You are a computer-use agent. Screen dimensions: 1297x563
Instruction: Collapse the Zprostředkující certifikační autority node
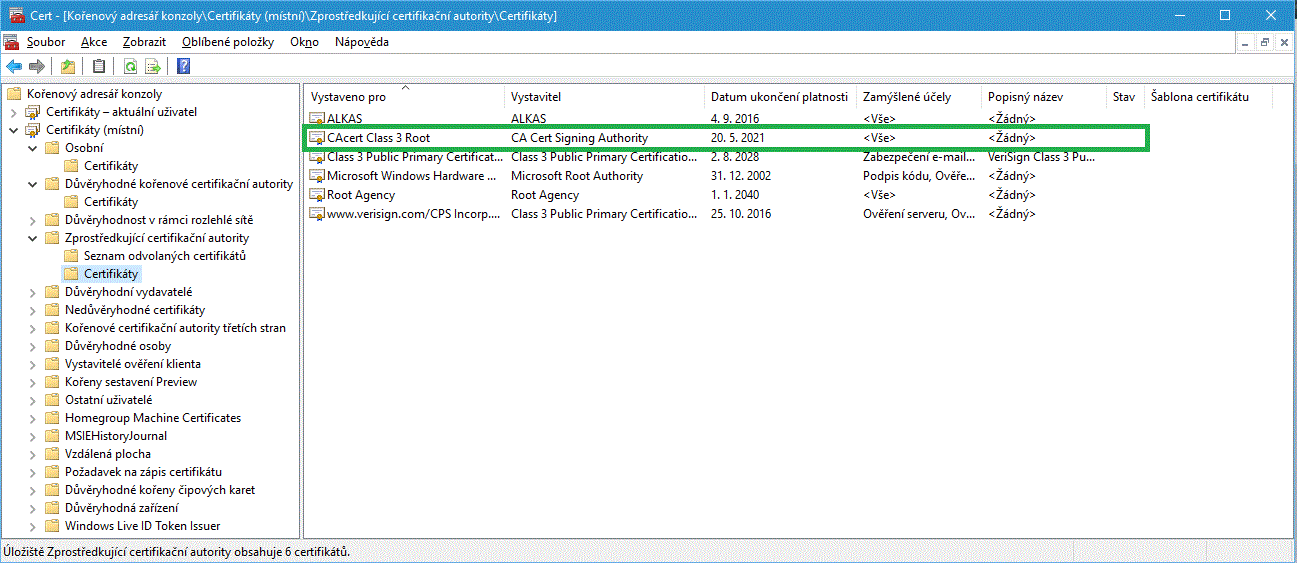[x=33, y=238]
